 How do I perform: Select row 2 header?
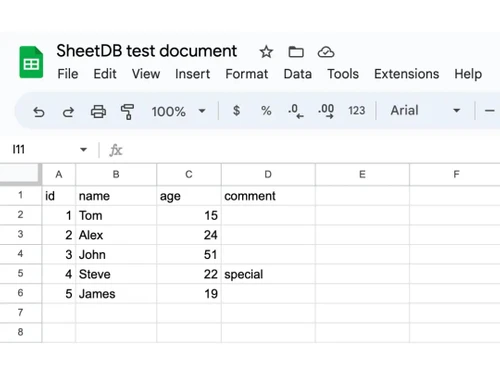(x=20, y=215)
